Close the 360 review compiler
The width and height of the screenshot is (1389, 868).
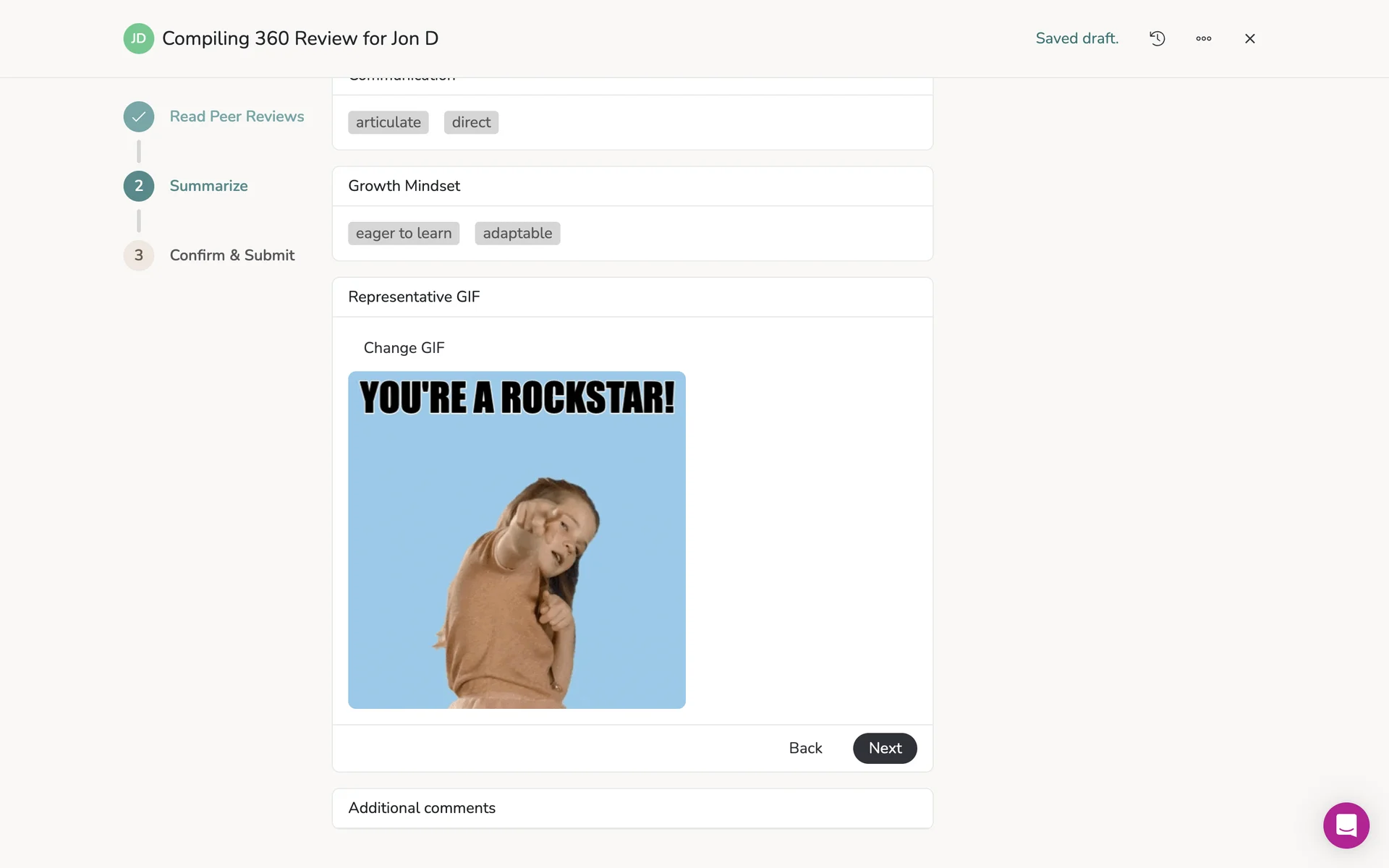click(1249, 38)
